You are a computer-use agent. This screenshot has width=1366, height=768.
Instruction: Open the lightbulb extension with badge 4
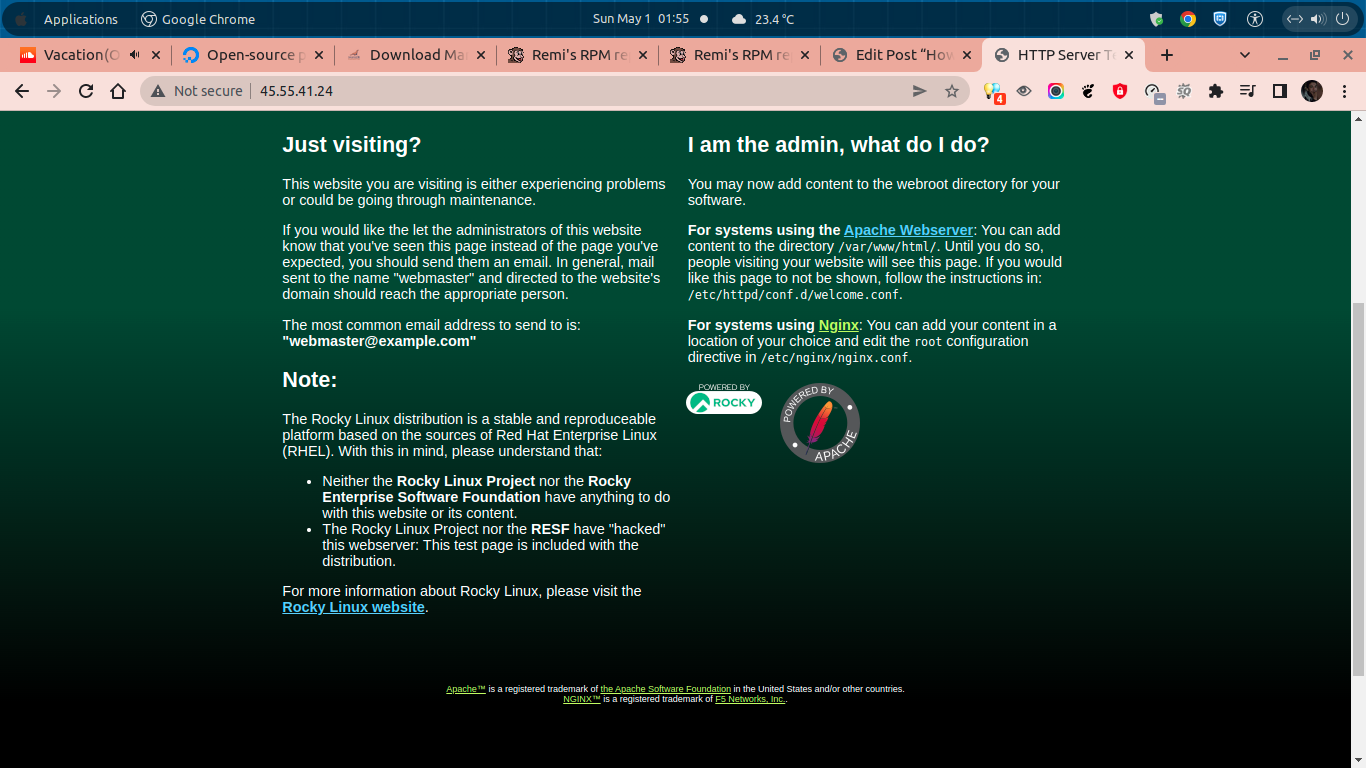993,92
